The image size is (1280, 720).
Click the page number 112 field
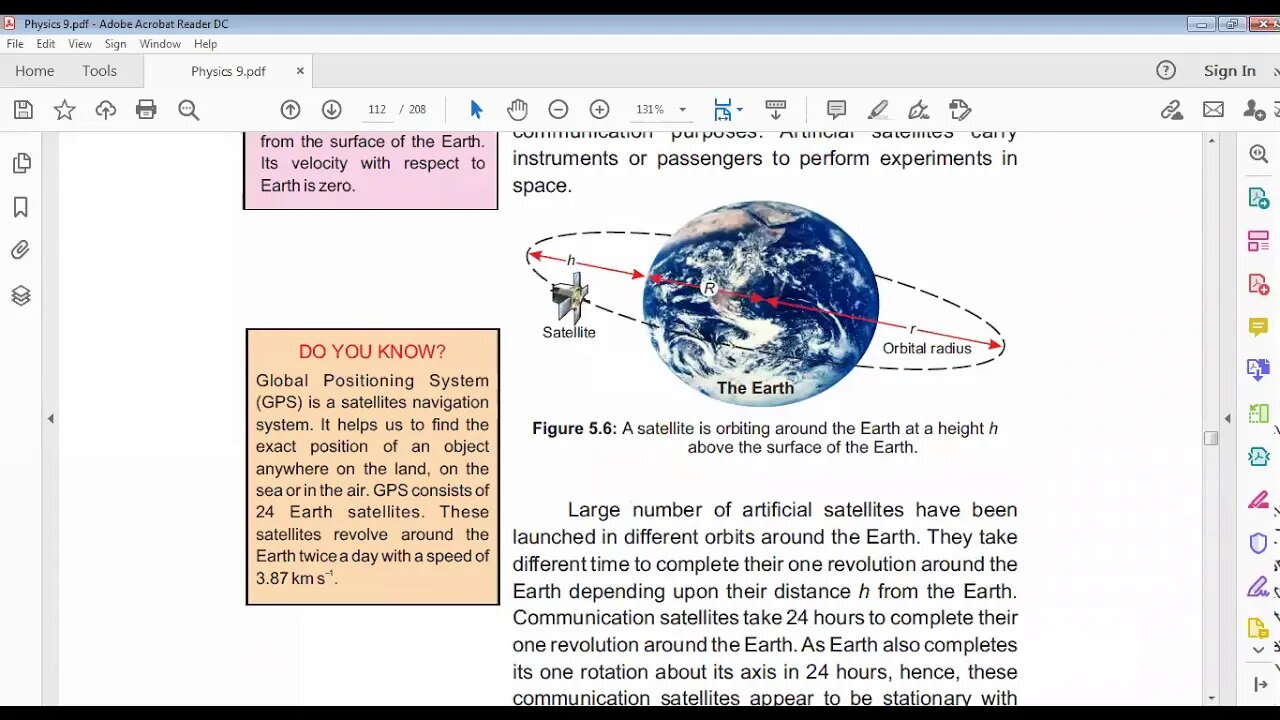tap(377, 110)
